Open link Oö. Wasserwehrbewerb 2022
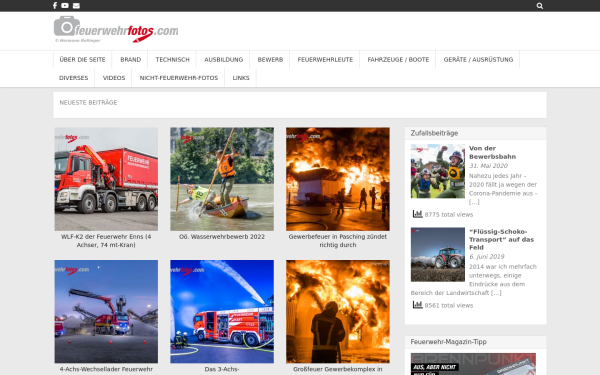600x375 pixels. (222, 237)
